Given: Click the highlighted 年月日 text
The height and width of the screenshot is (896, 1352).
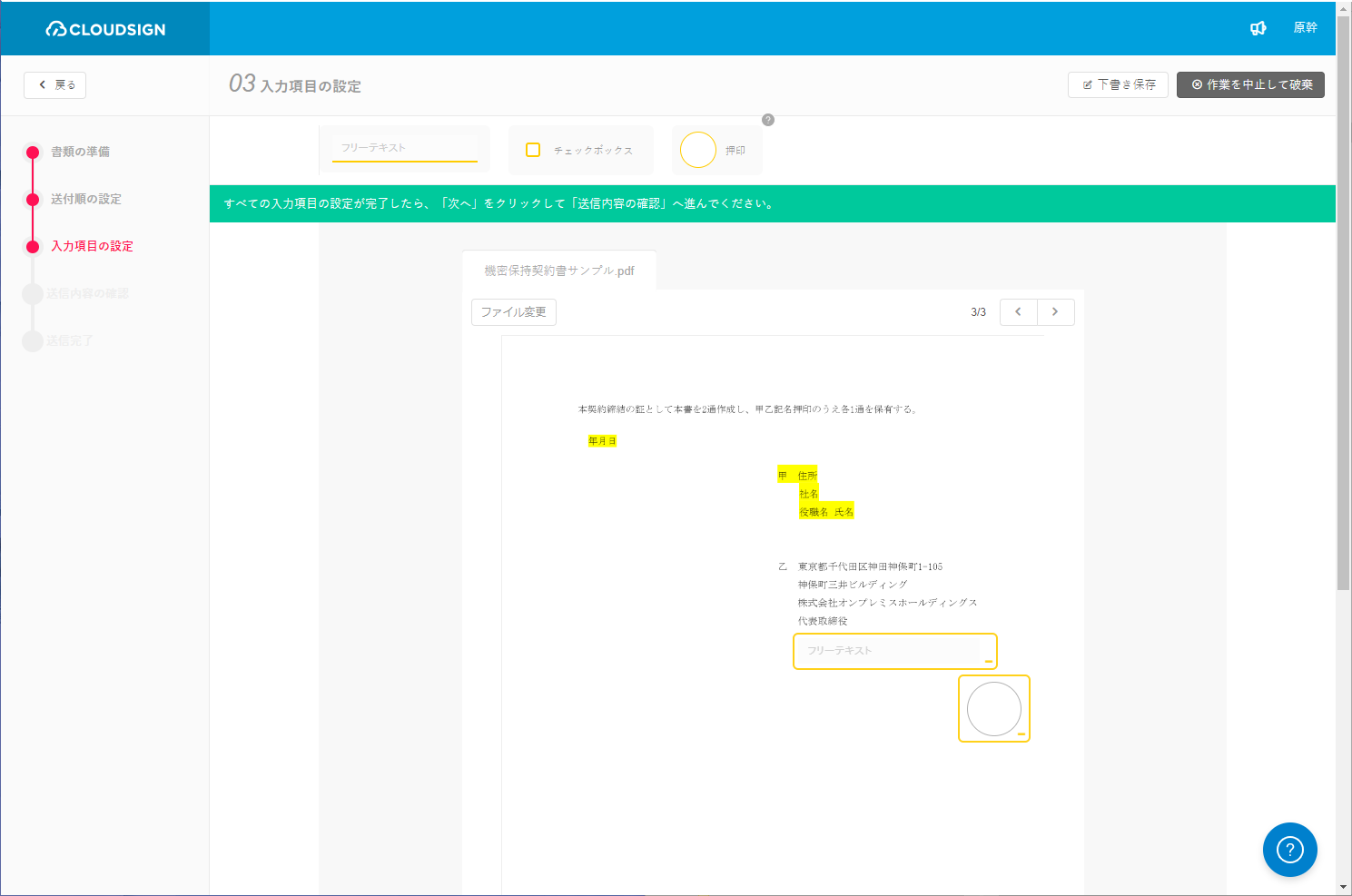Looking at the screenshot, I should coord(602,441).
